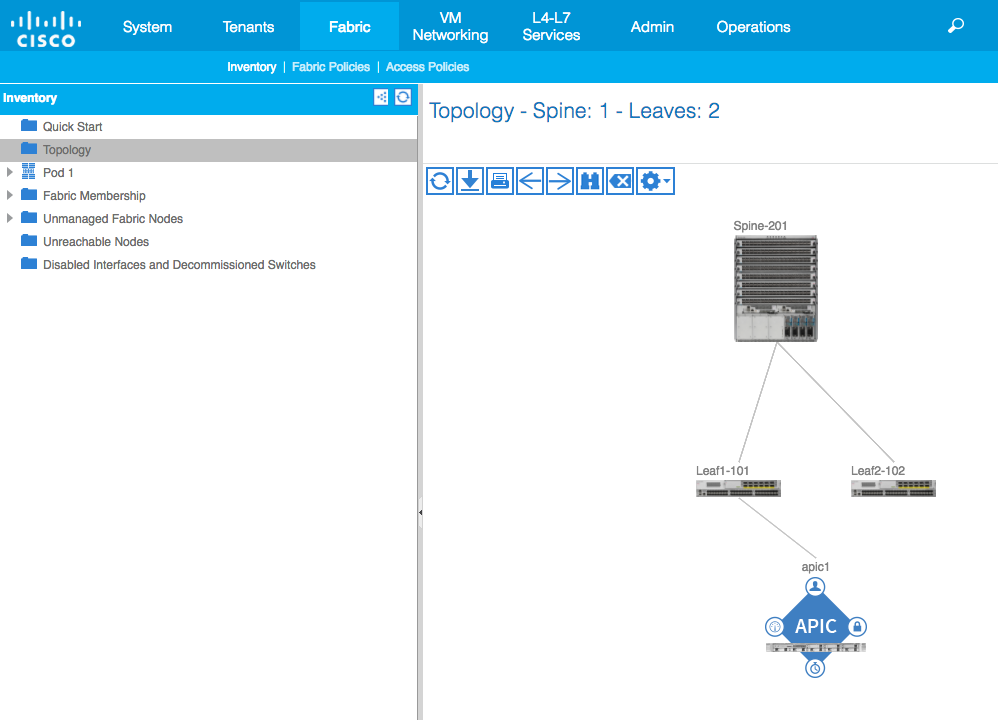The image size is (998, 720).
Task: Click the binoculars find icon
Action: (x=590, y=181)
